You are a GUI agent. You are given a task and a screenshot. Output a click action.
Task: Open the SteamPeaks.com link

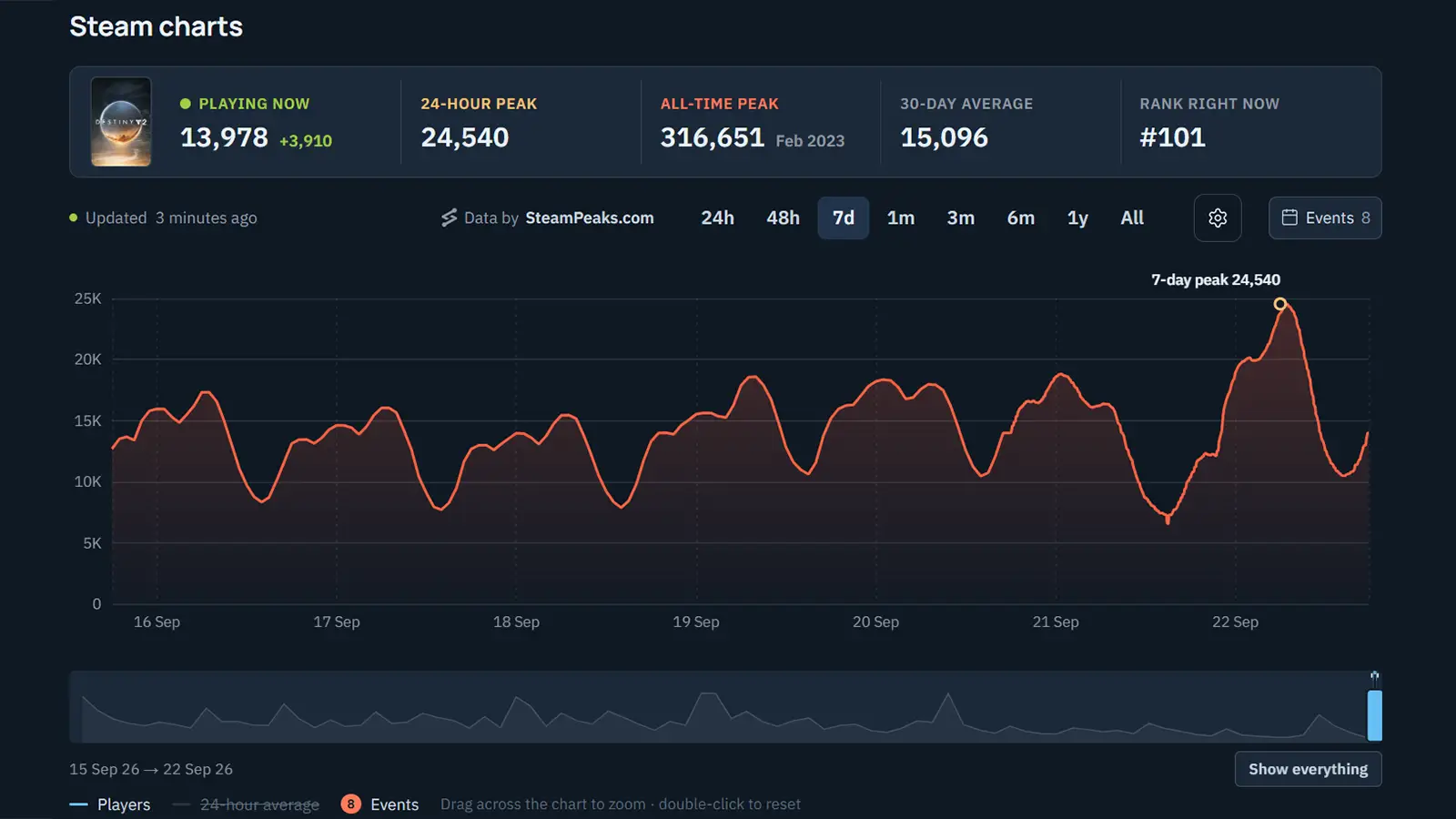pyautogui.click(x=590, y=218)
